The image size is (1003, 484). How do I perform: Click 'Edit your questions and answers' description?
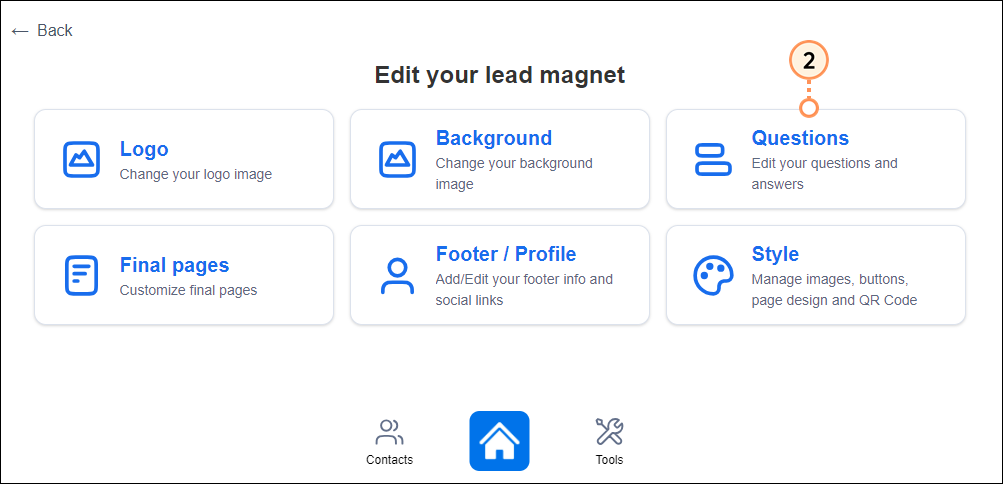click(825, 174)
